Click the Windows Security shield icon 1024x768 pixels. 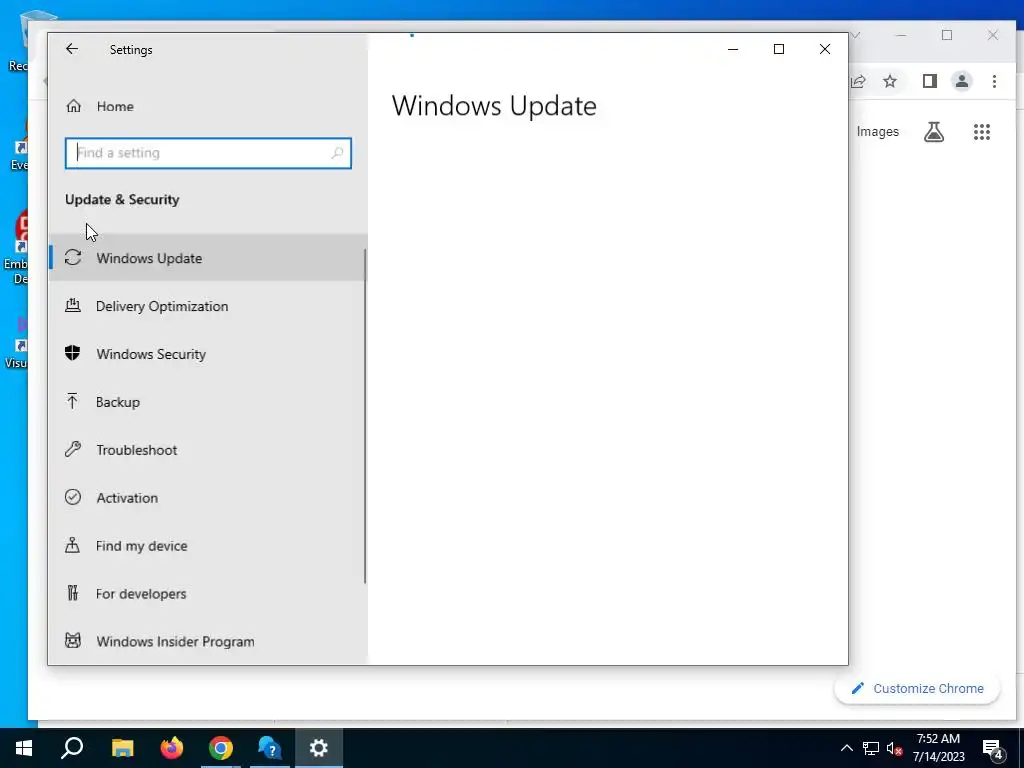(x=72, y=353)
